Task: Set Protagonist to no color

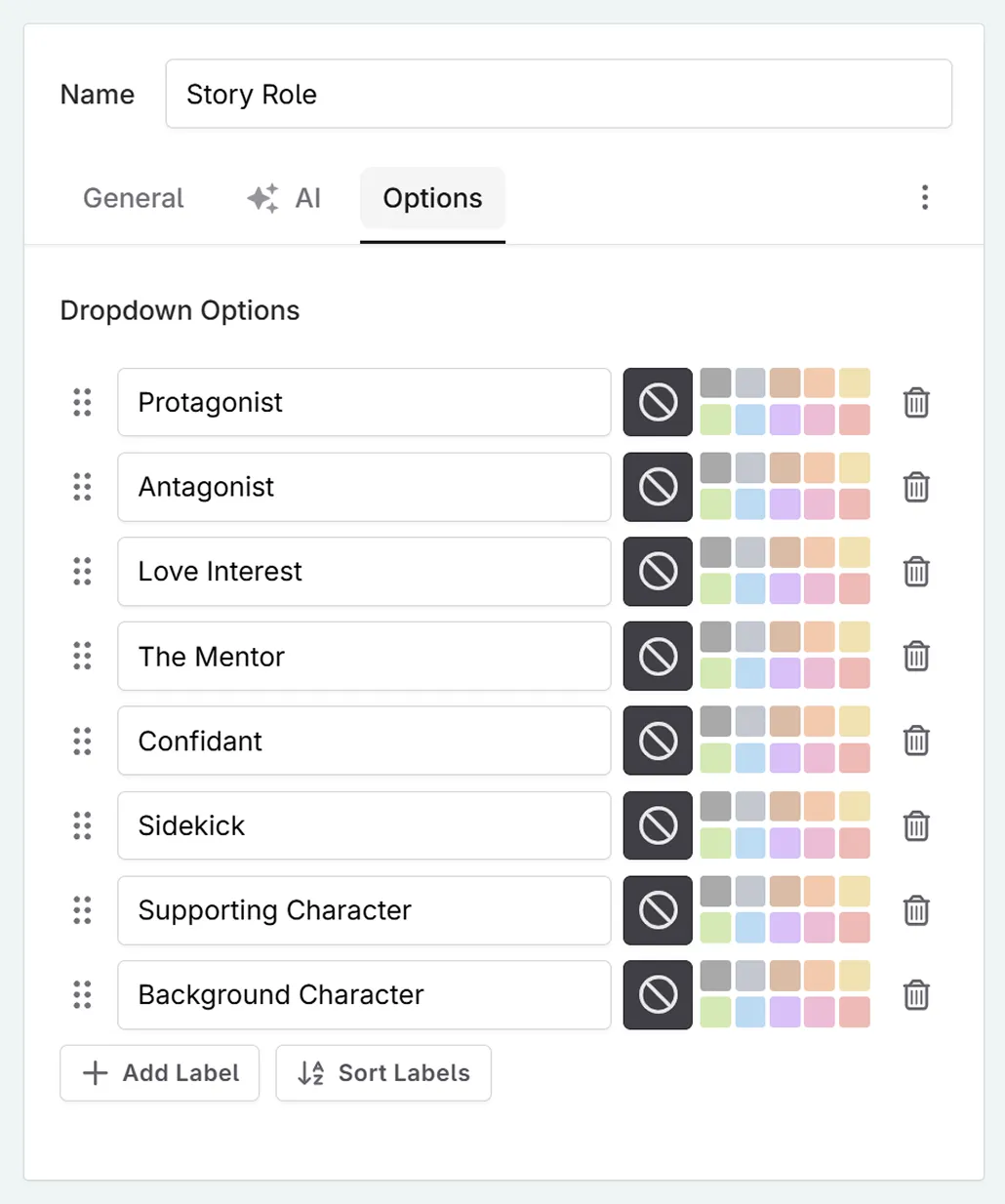Action: click(657, 402)
